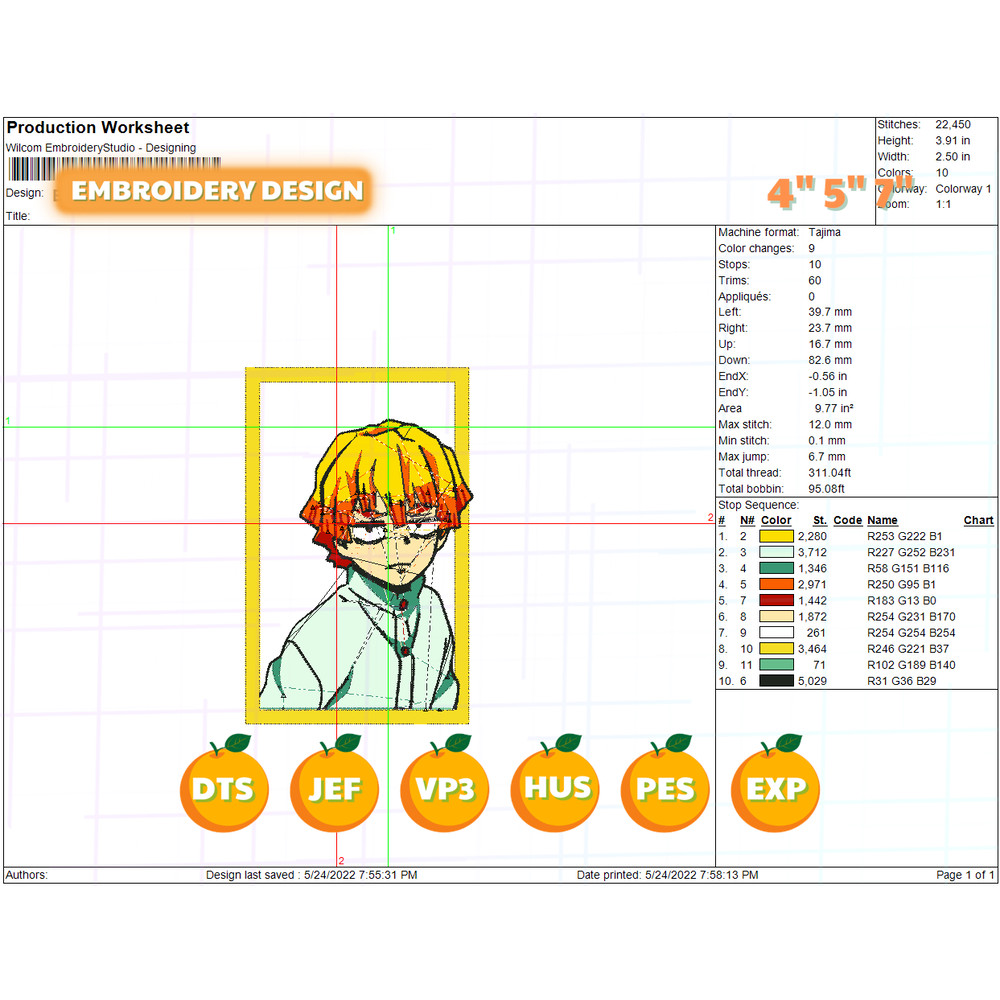
Task: Choose the VP3 format icon
Action: click(444, 790)
